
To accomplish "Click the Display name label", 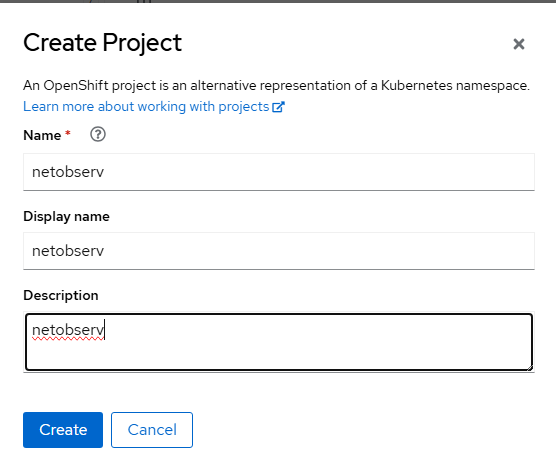I will [x=66, y=216].
